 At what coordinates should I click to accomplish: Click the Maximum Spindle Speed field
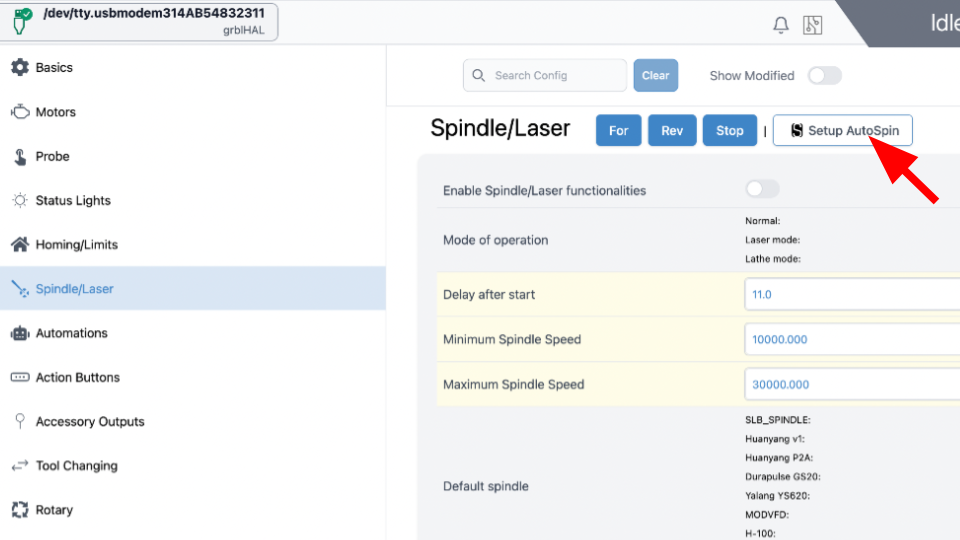[852, 384]
